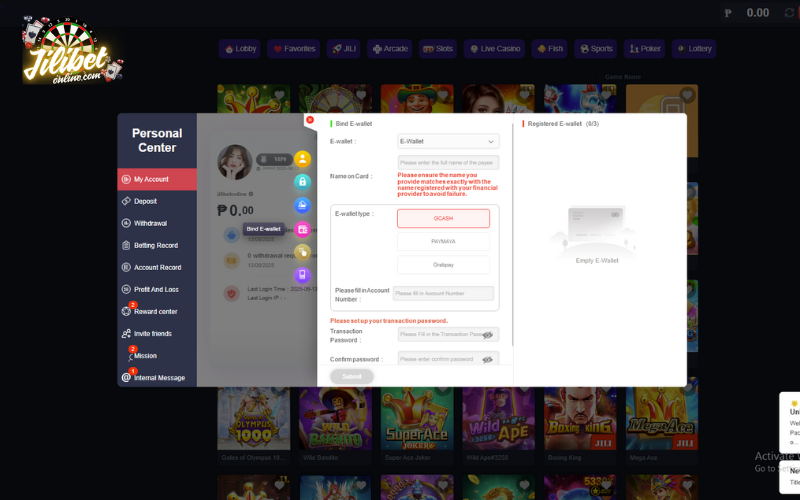
Task: Open Account Record in the sidebar
Action: tap(157, 267)
